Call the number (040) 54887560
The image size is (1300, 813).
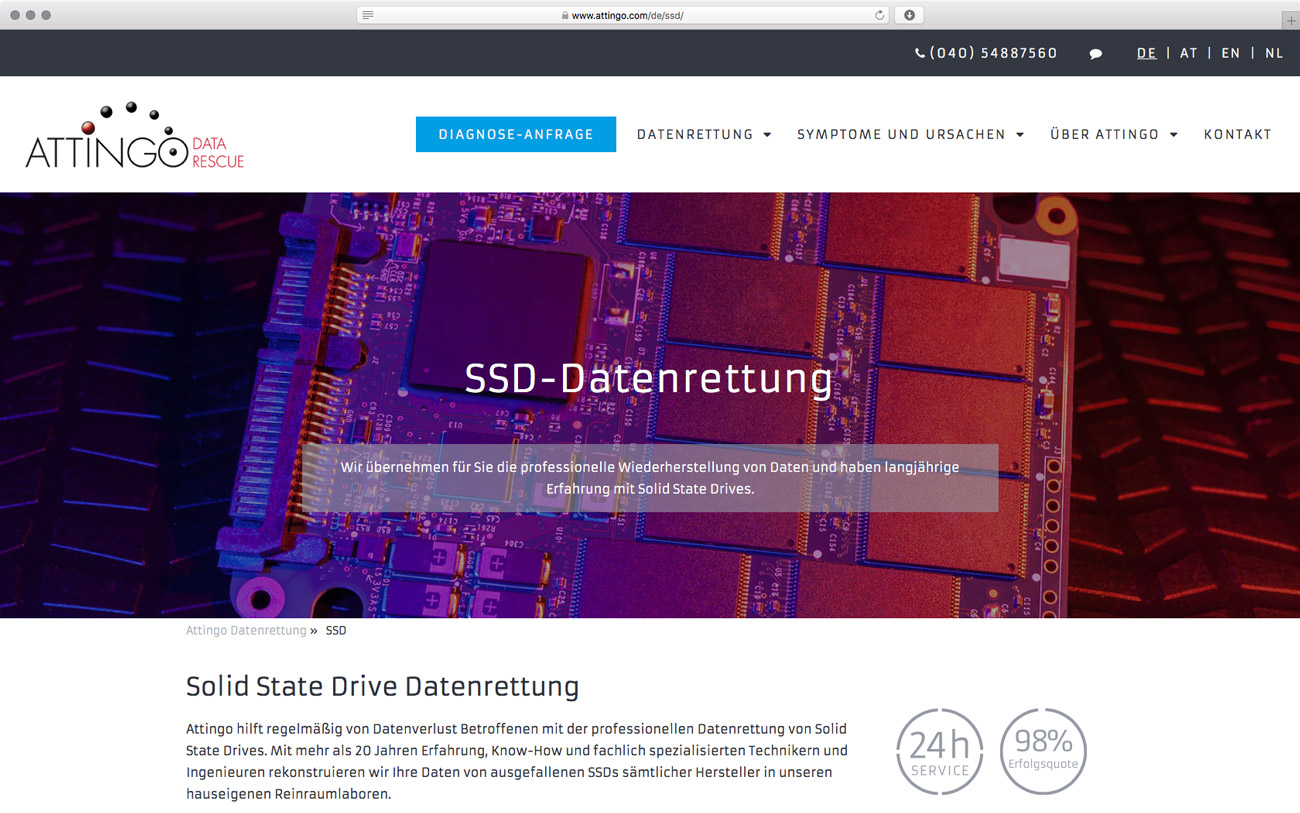993,54
